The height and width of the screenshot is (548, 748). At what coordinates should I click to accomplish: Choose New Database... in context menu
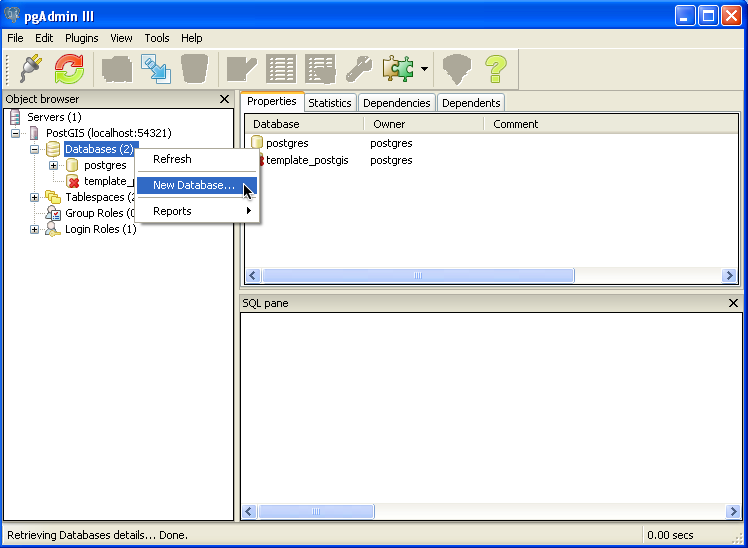tap(197, 185)
